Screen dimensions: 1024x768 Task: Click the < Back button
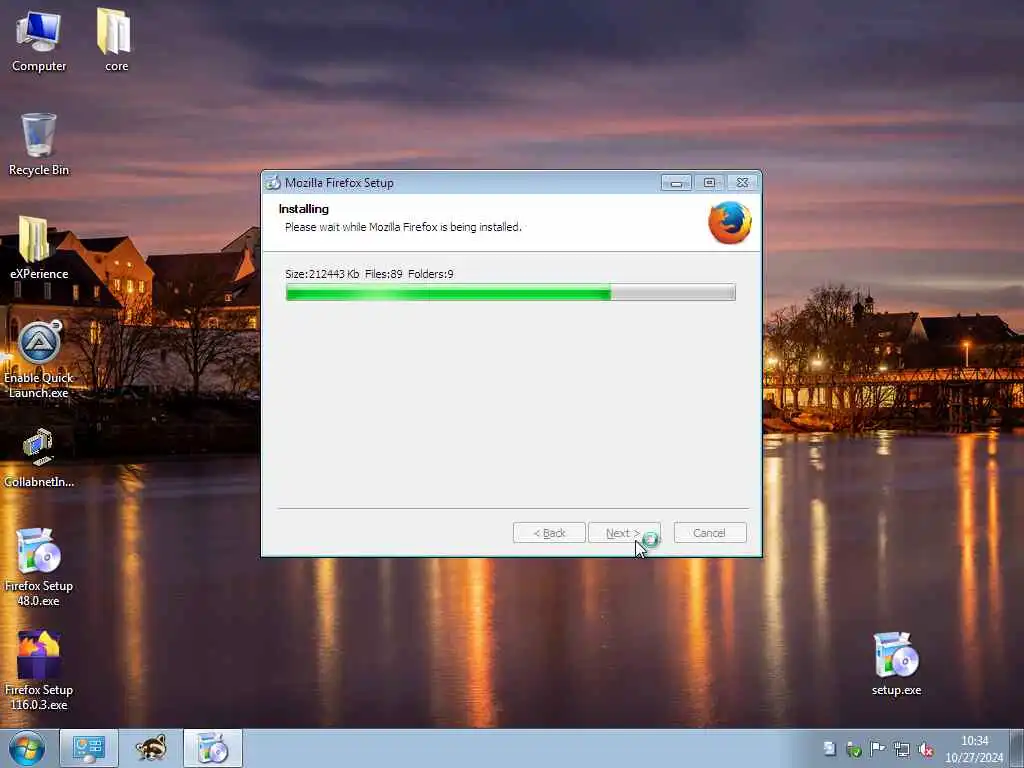click(x=549, y=533)
